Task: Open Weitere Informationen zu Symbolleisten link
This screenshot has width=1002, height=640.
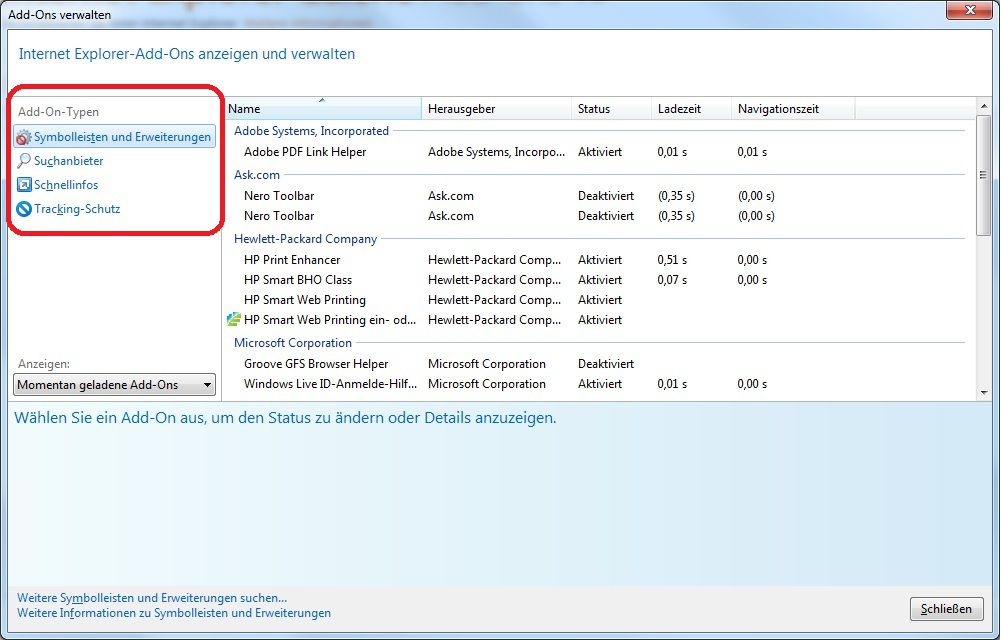Action: [174, 613]
